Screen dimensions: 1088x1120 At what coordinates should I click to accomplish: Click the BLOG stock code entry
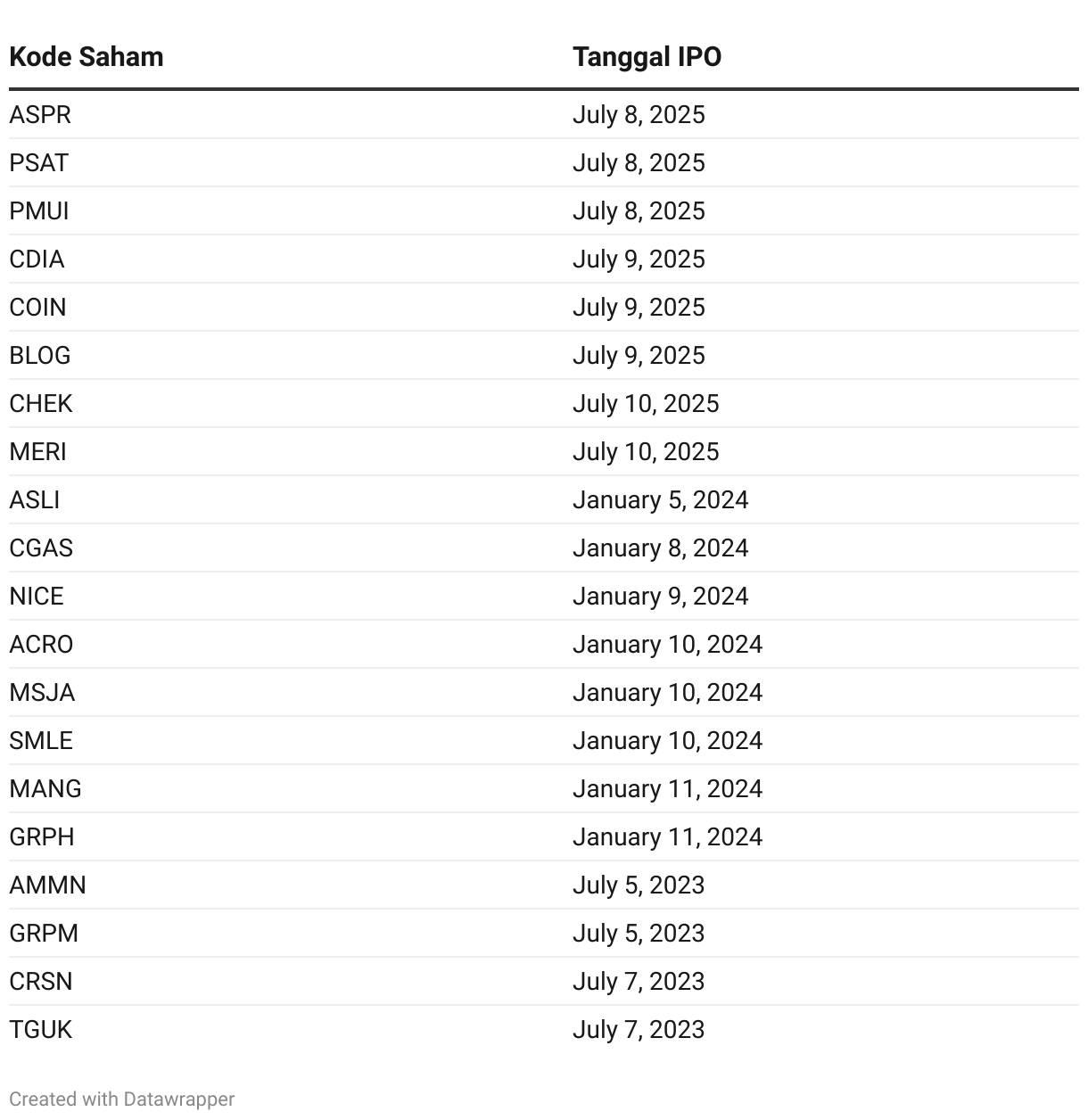pyautogui.click(x=40, y=356)
